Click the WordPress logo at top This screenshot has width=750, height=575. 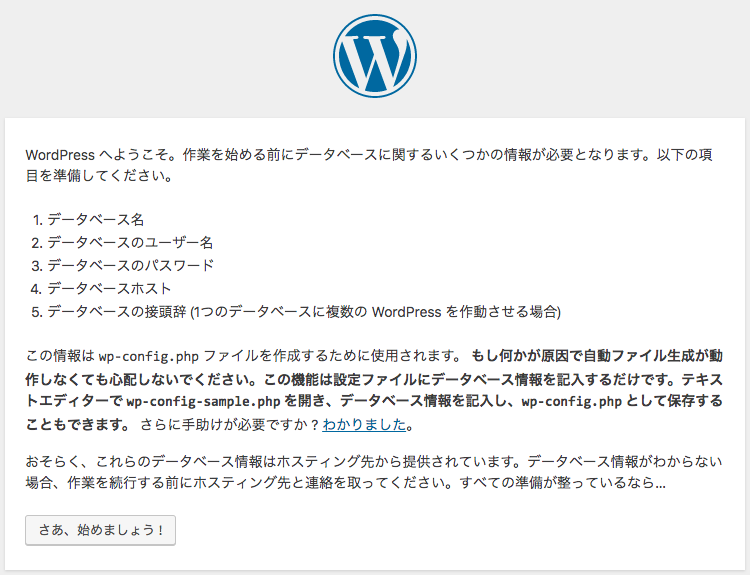375,56
